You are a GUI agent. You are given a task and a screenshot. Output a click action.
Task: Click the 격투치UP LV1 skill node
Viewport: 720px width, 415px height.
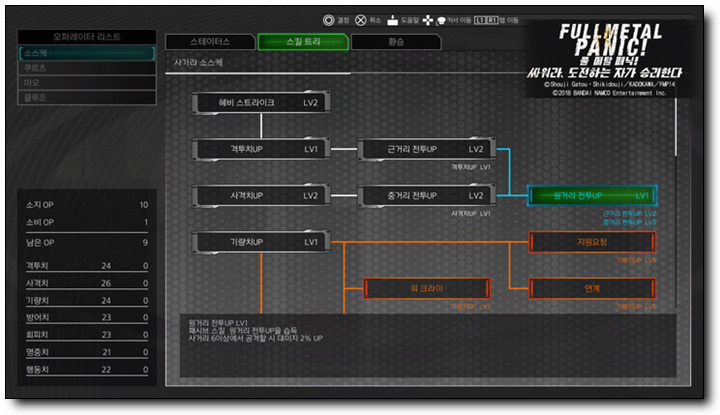tap(261, 149)
